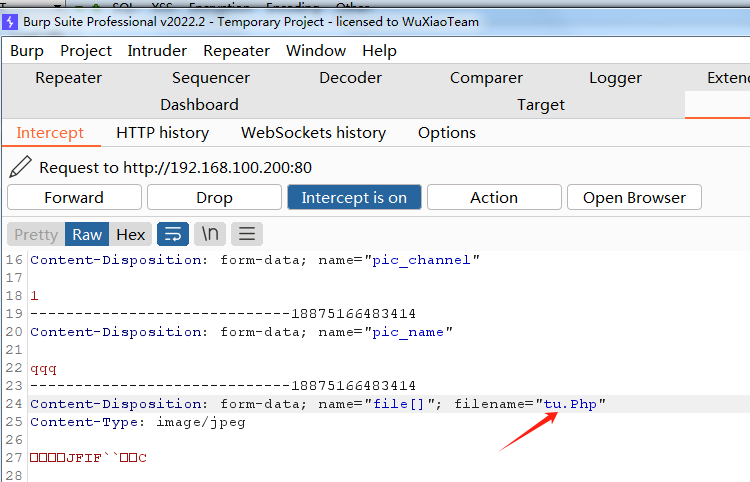
Task: Click the value 1 on line 18
Action: [x=34, y=296]
